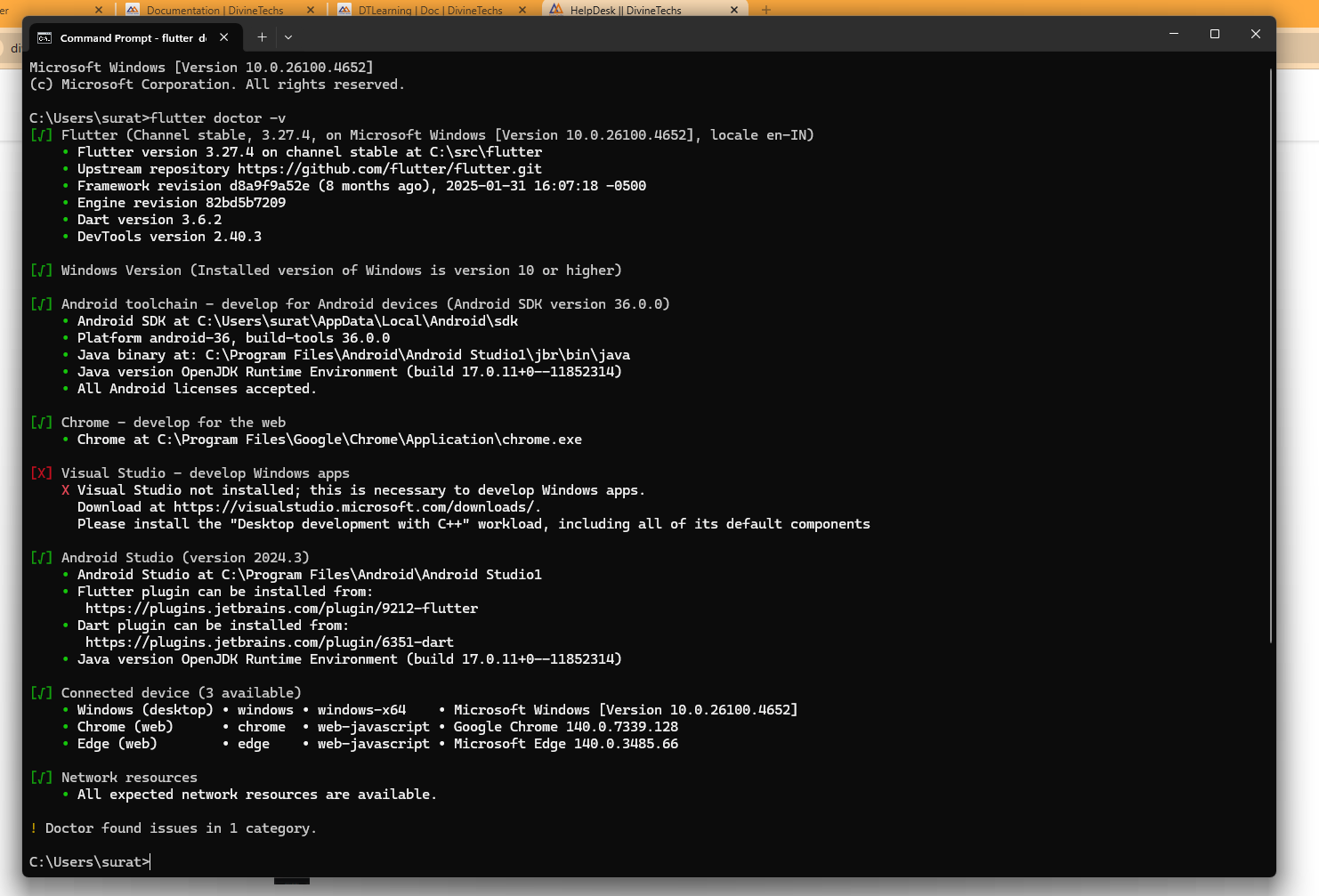Open a new terminal tab with plus icon

click(262, 37)
